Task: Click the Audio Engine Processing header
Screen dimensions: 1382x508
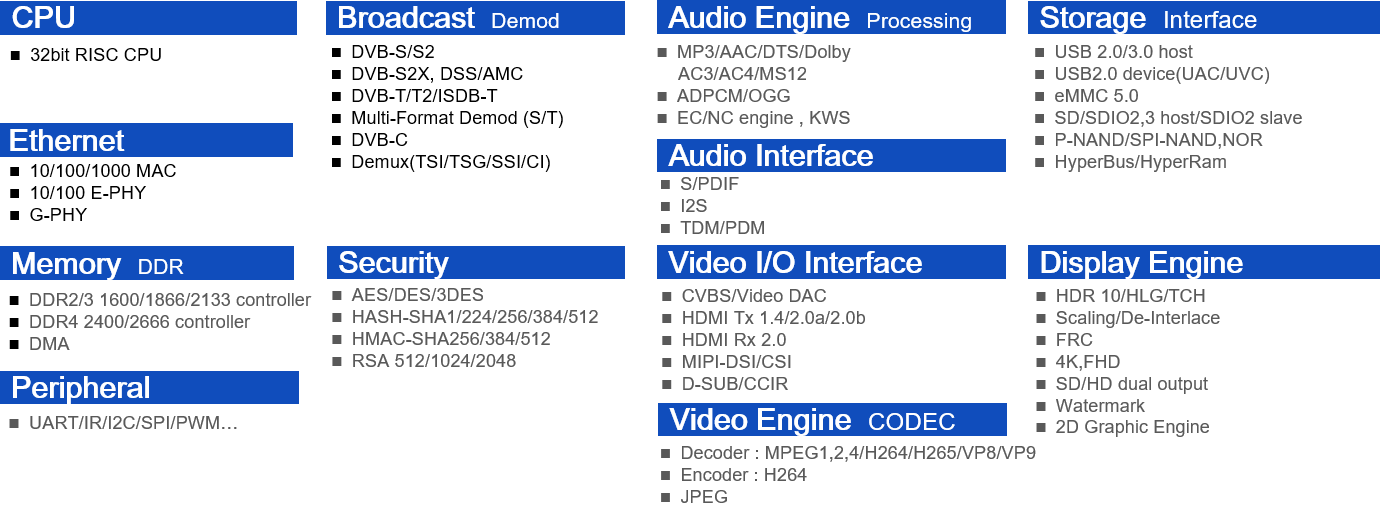Action: 831,18
